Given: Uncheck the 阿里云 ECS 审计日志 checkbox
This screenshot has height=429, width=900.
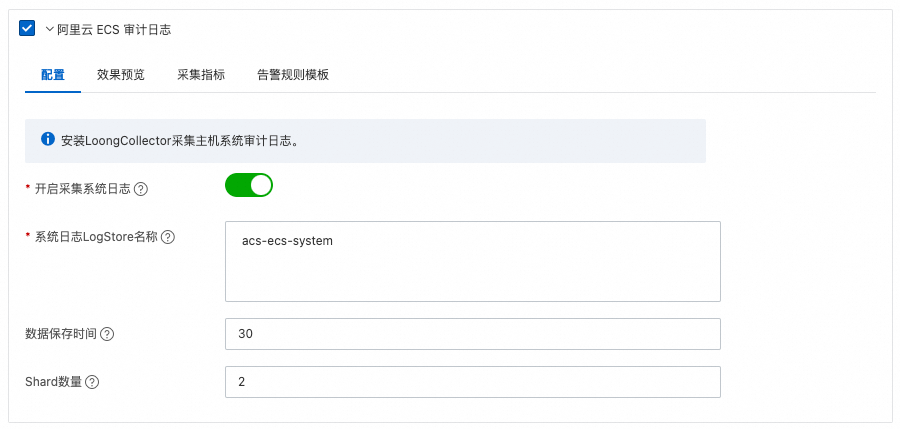Looking at the screenshot, I should (27, 28).
